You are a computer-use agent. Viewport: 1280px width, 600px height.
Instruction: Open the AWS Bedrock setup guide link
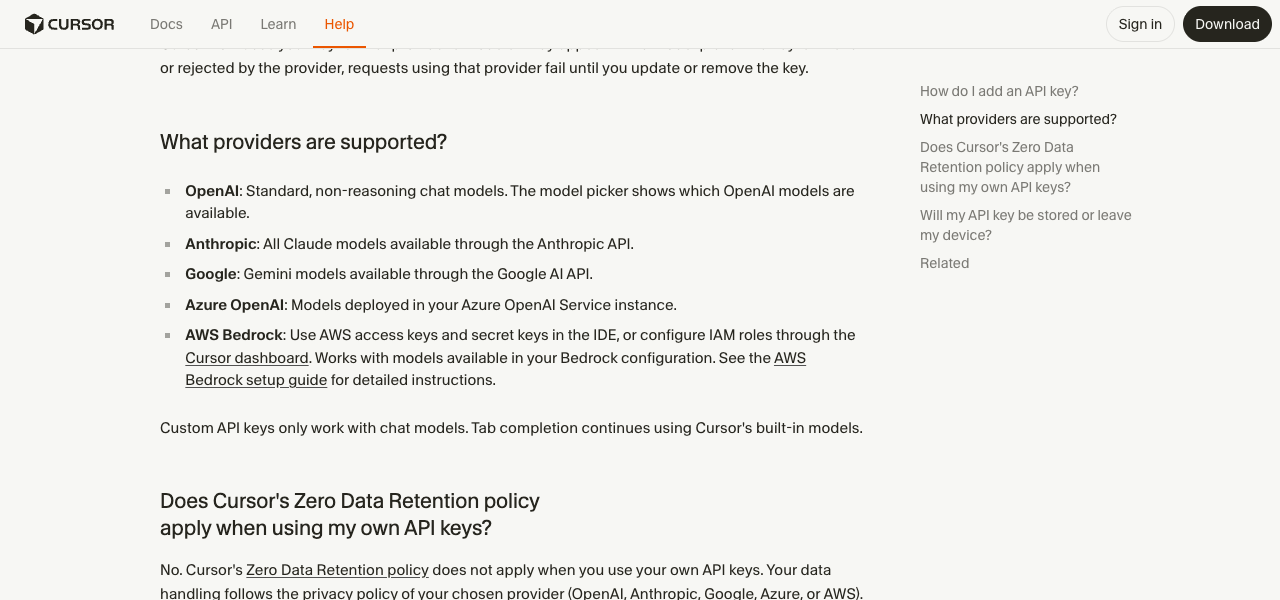click(495, 369)
